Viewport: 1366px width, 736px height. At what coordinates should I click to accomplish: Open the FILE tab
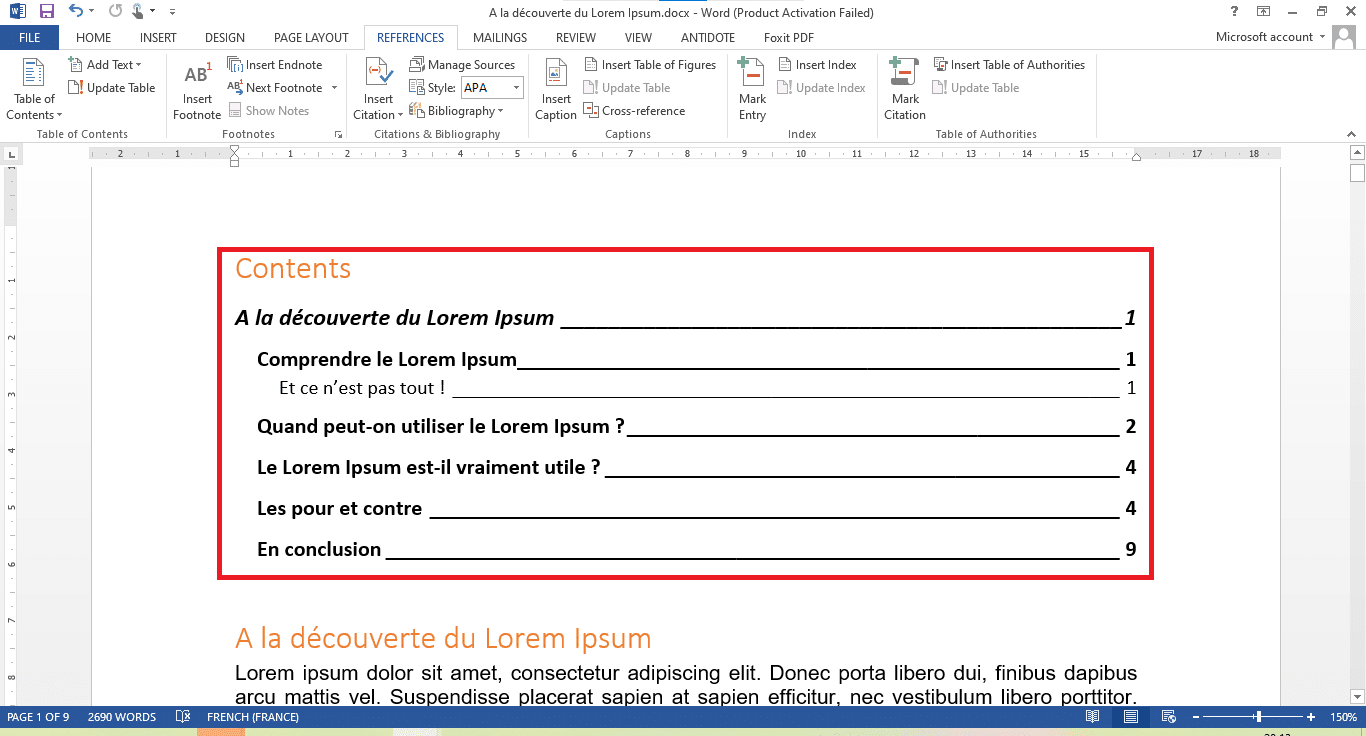click(x=29, y=38)
